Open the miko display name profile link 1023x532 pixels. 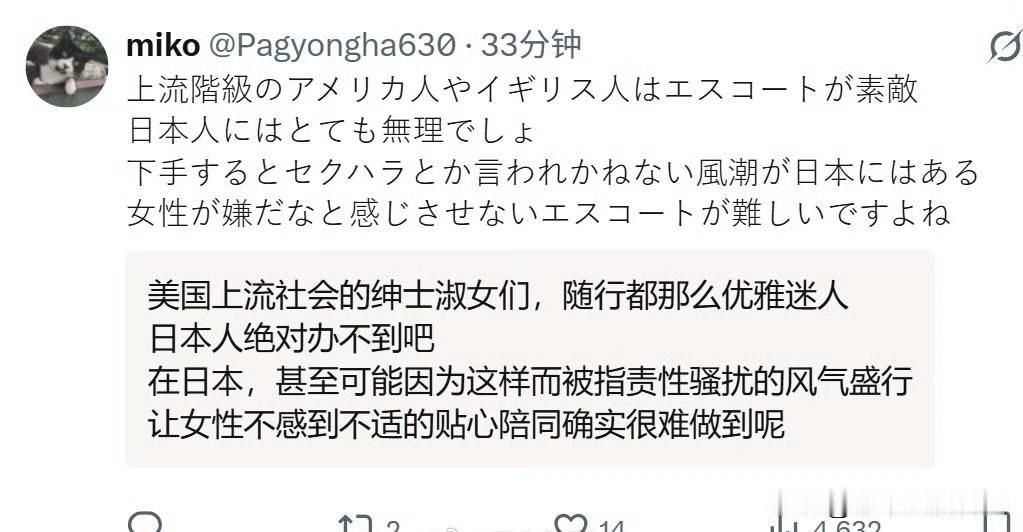[x=163, y=46]
